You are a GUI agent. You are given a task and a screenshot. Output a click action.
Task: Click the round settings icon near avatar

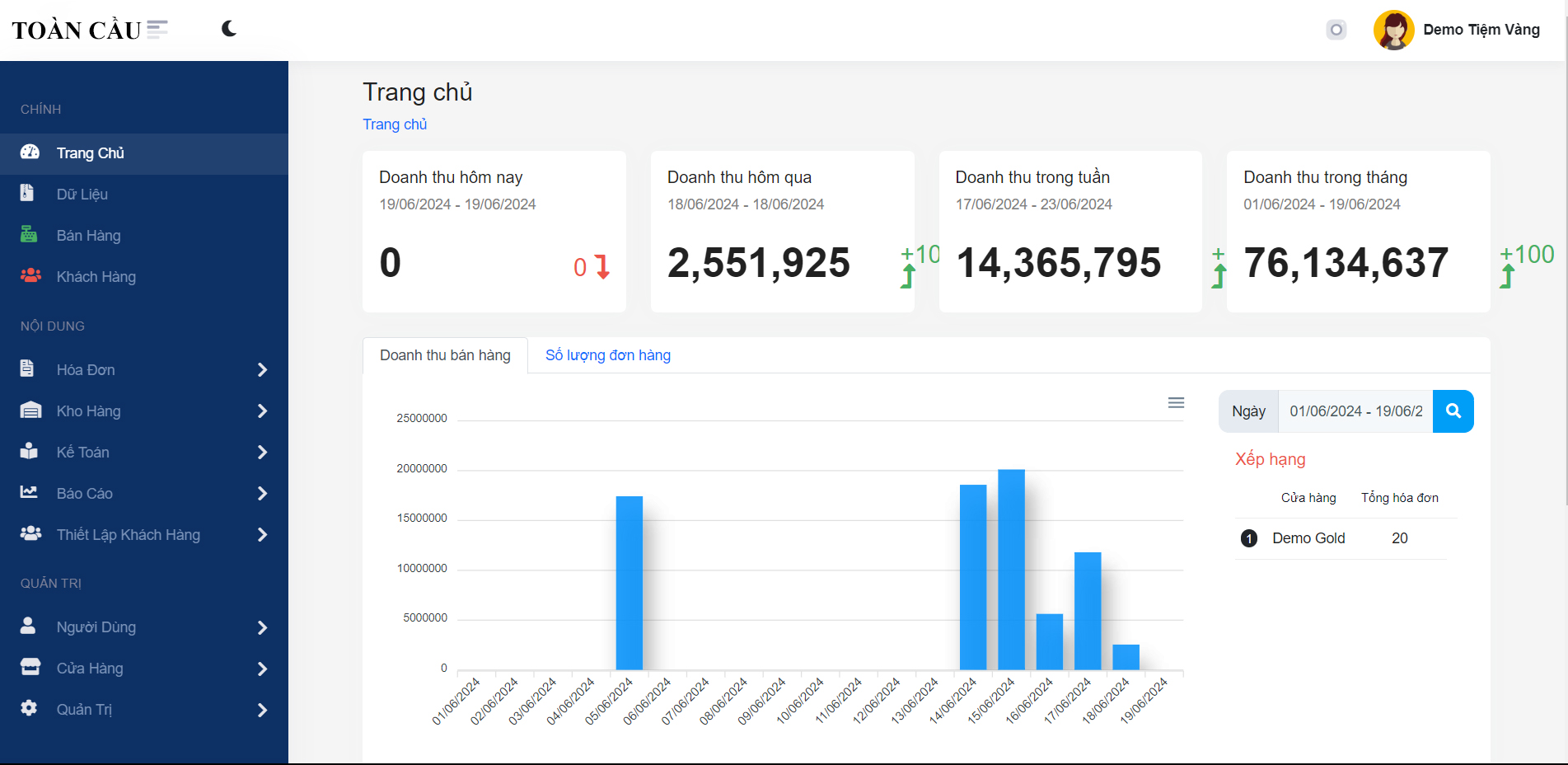(1336, 30)
